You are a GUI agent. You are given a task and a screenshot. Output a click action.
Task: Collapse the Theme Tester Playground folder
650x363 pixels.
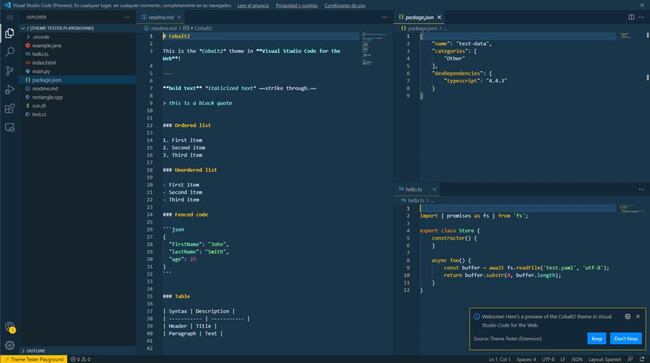pos(78,28)
